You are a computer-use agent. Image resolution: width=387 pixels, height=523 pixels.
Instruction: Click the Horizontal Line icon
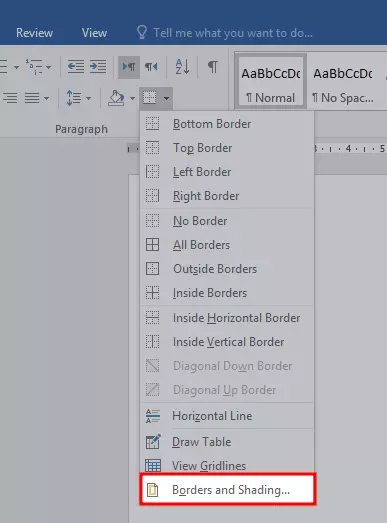pos(153,416)
